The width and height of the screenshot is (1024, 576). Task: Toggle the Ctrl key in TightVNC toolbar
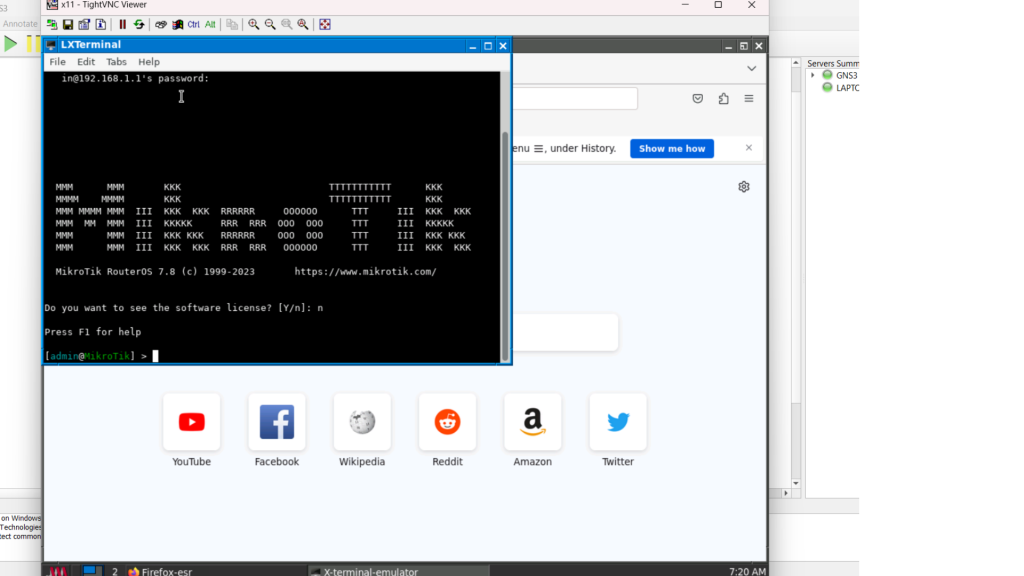193,24
